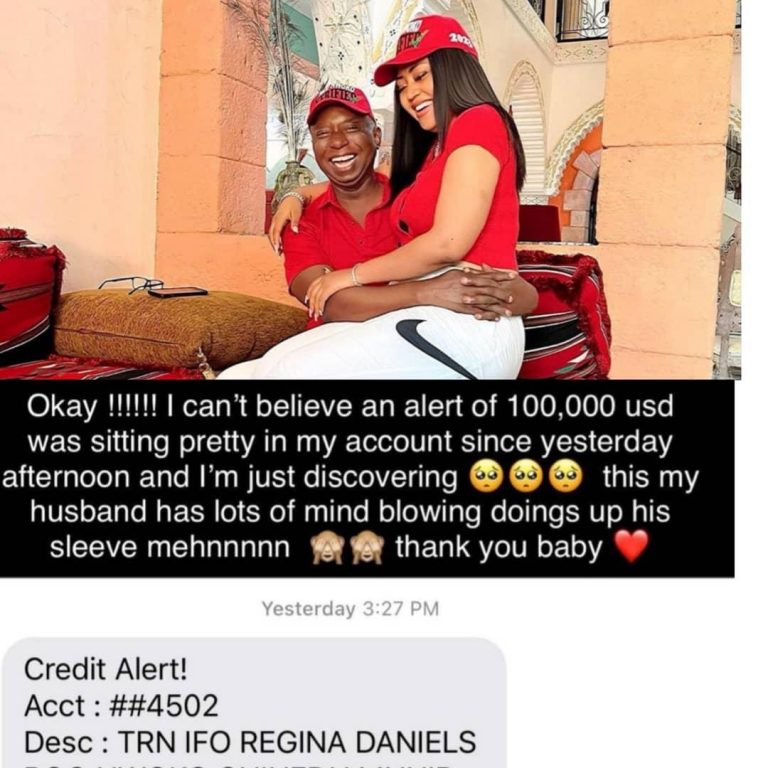
Task: Click the first see-no-evil monkey emoji
Action: tap(327, 548)
